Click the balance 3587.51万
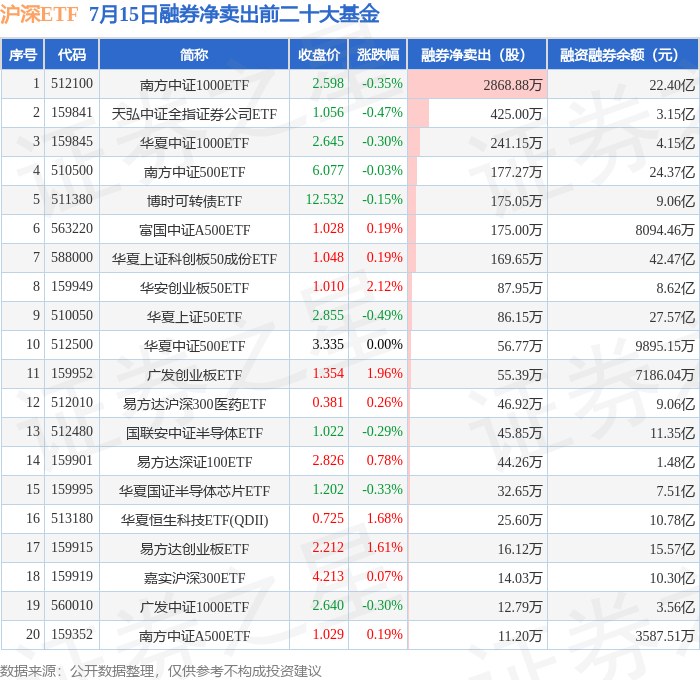The image size is (700, 680). pos(665,636)
